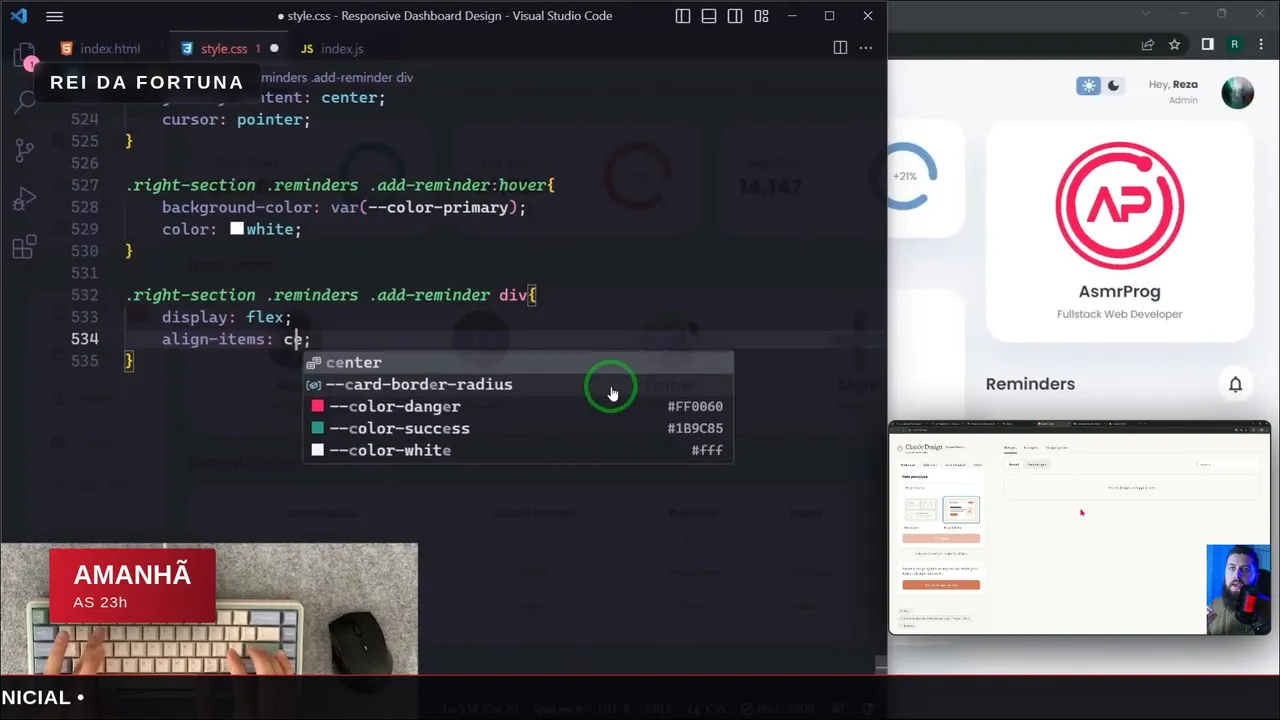The height and width of the screenshot is (720, 1280).
Task: Pick the --color-danger suggestion
Action: (518, 406)
